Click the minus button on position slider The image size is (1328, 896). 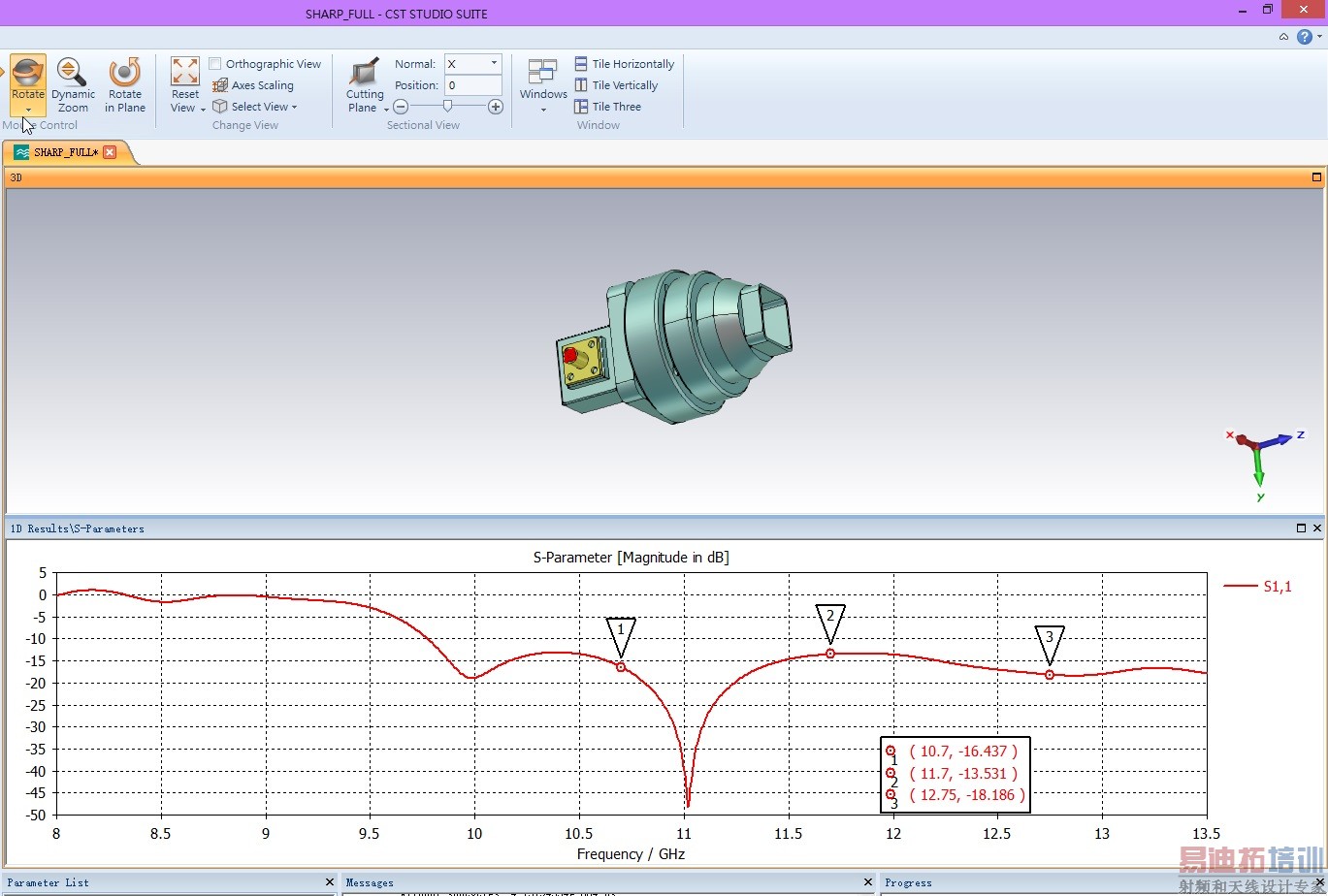(x=401, y=107)
